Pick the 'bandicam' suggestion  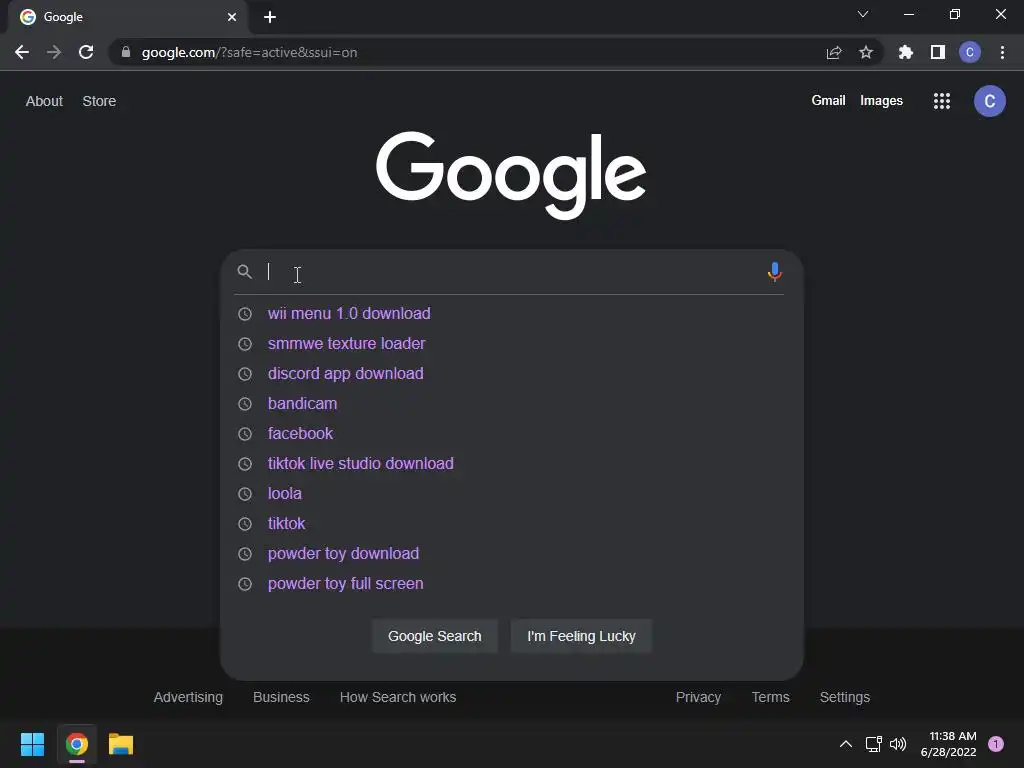click(x=302, y=404)
